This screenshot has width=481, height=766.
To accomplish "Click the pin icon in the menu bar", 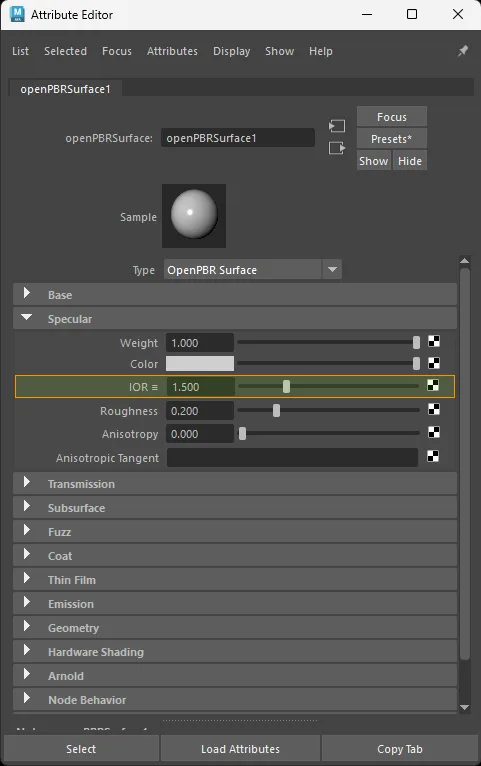I will (462, 51).
